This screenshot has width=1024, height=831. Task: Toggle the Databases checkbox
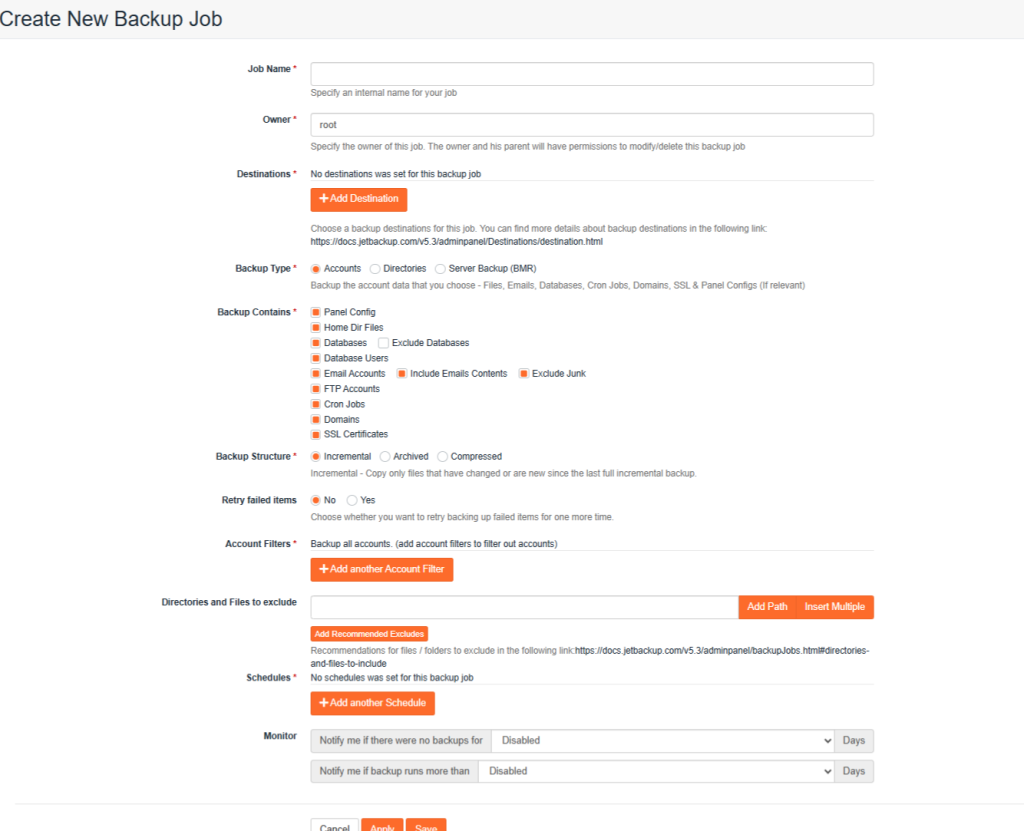coord(315,343)
